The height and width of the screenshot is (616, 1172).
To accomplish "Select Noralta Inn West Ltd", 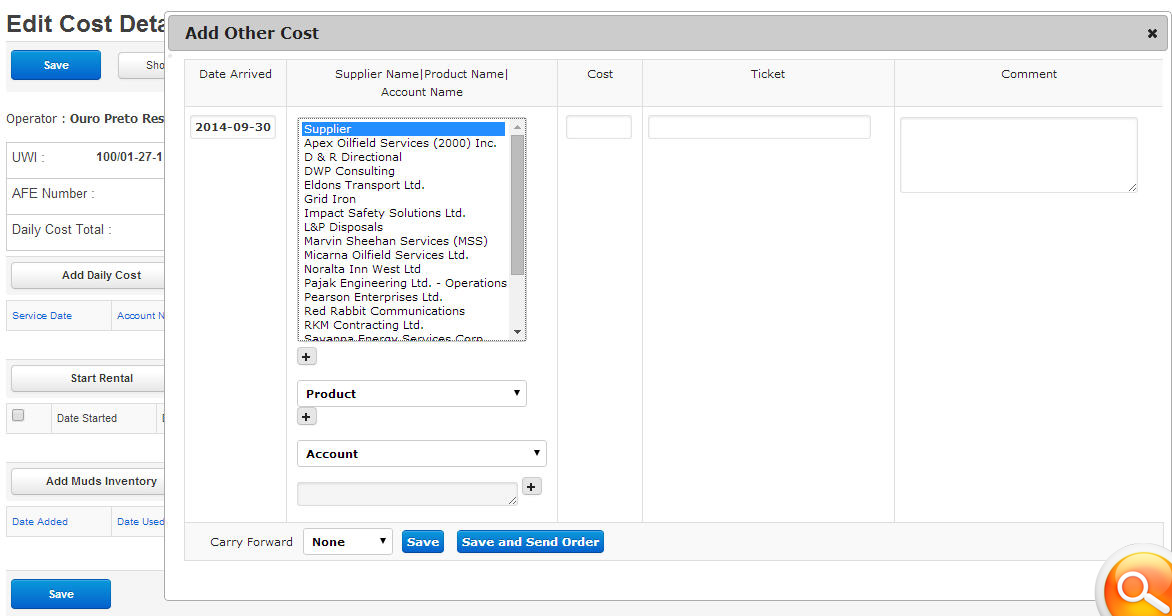I will (362, 269).
